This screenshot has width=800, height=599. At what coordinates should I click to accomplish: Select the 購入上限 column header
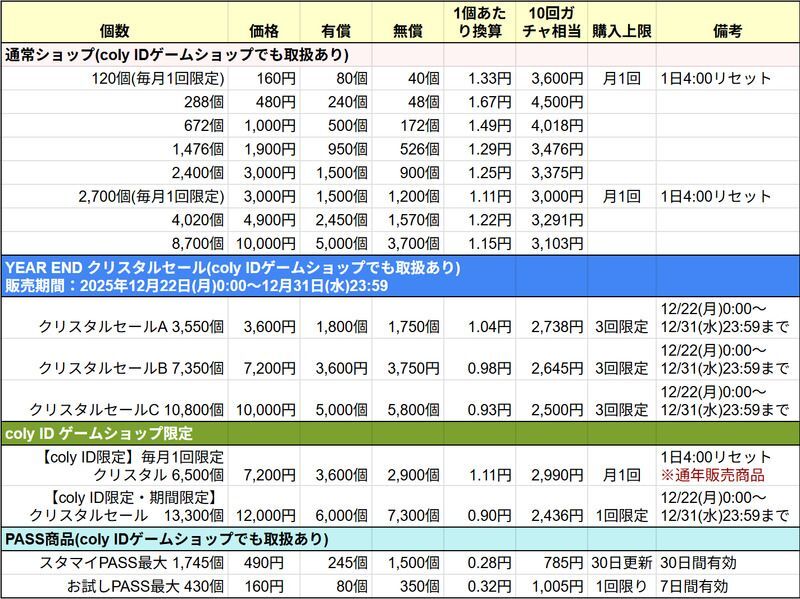[x=619, y=31]
